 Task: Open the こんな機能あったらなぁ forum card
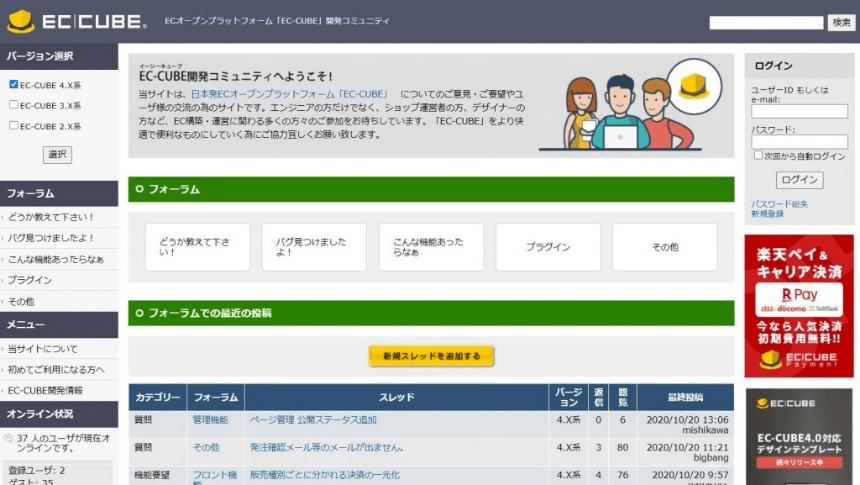pos(431,247)
